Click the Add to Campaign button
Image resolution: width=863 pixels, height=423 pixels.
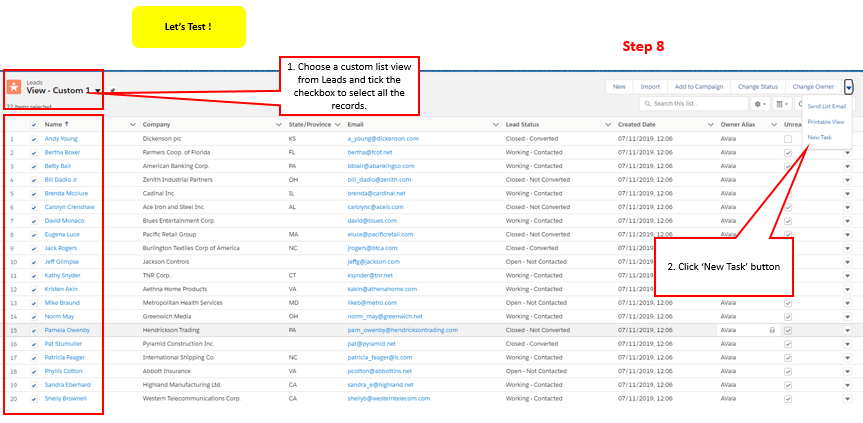(696, 87)
